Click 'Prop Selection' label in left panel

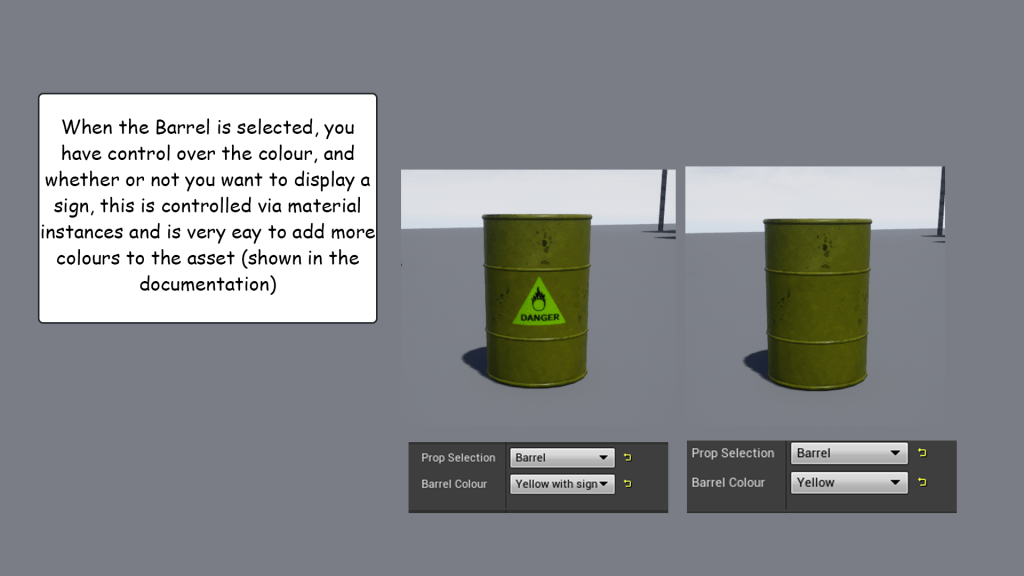coord(458,457)
